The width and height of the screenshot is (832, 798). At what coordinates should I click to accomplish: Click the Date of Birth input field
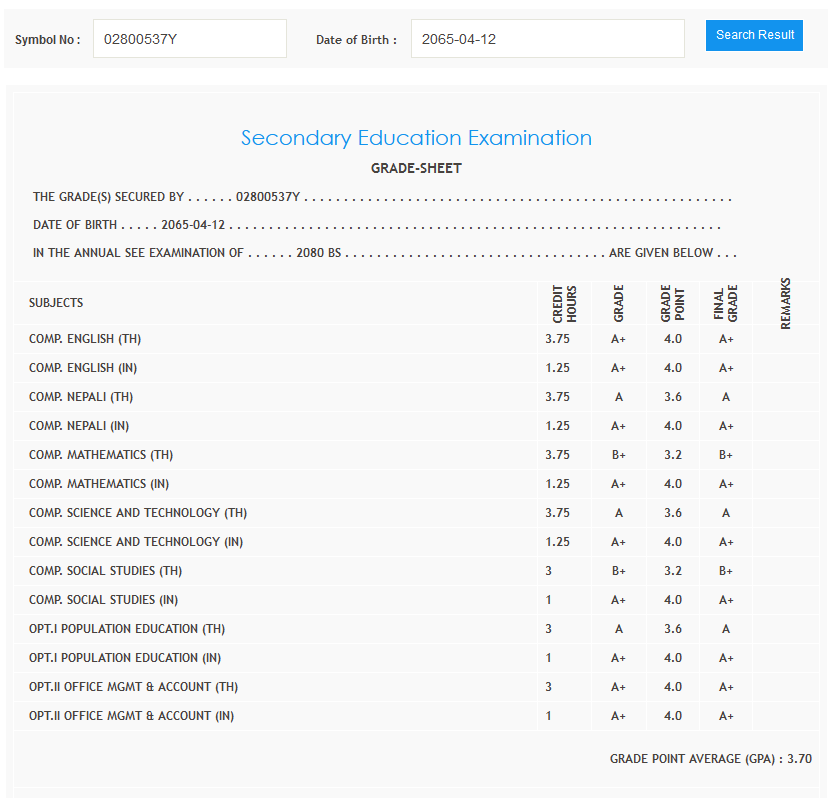(x=547, y=39)
